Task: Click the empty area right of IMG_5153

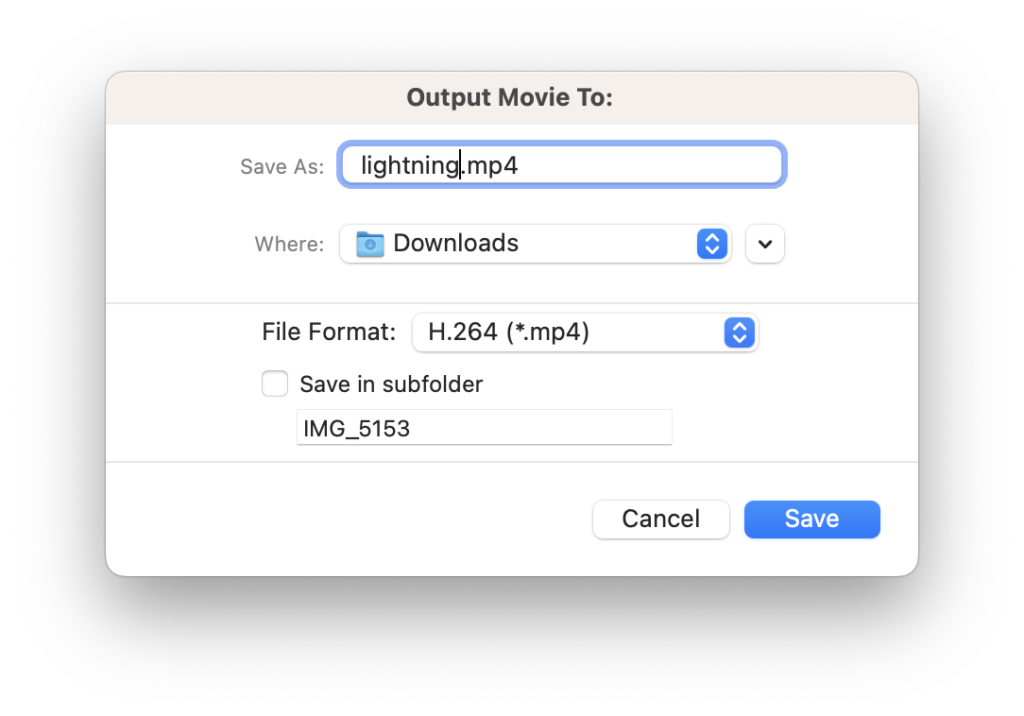Action: (541, 428)
